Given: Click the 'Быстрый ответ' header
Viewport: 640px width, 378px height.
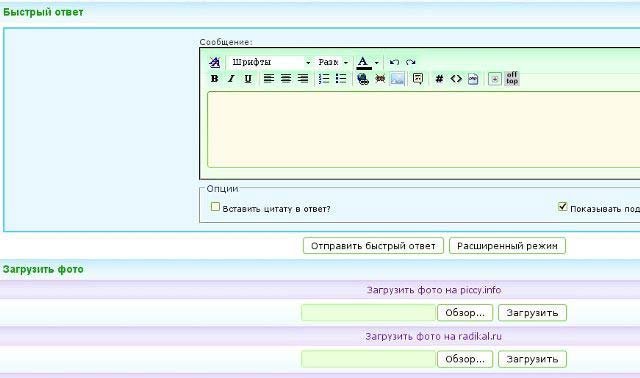Looking at the screenshot, I should point(43,12).
